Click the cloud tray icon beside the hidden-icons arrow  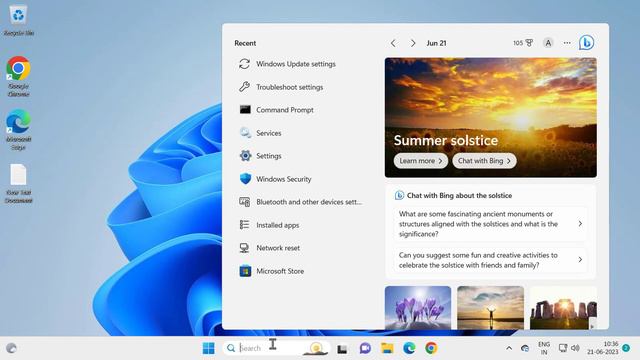point(525,348)
